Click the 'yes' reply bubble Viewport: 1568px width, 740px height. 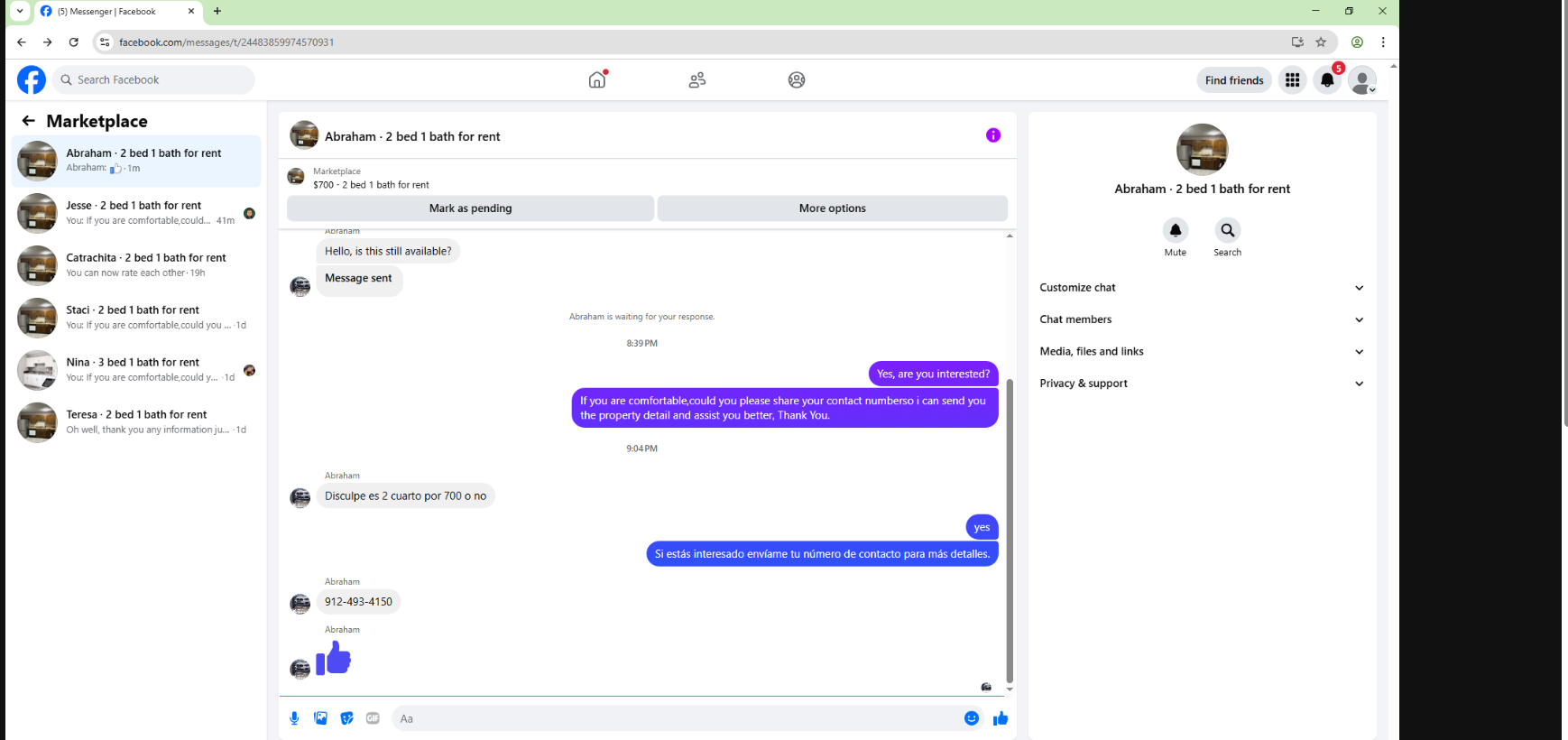982,528
